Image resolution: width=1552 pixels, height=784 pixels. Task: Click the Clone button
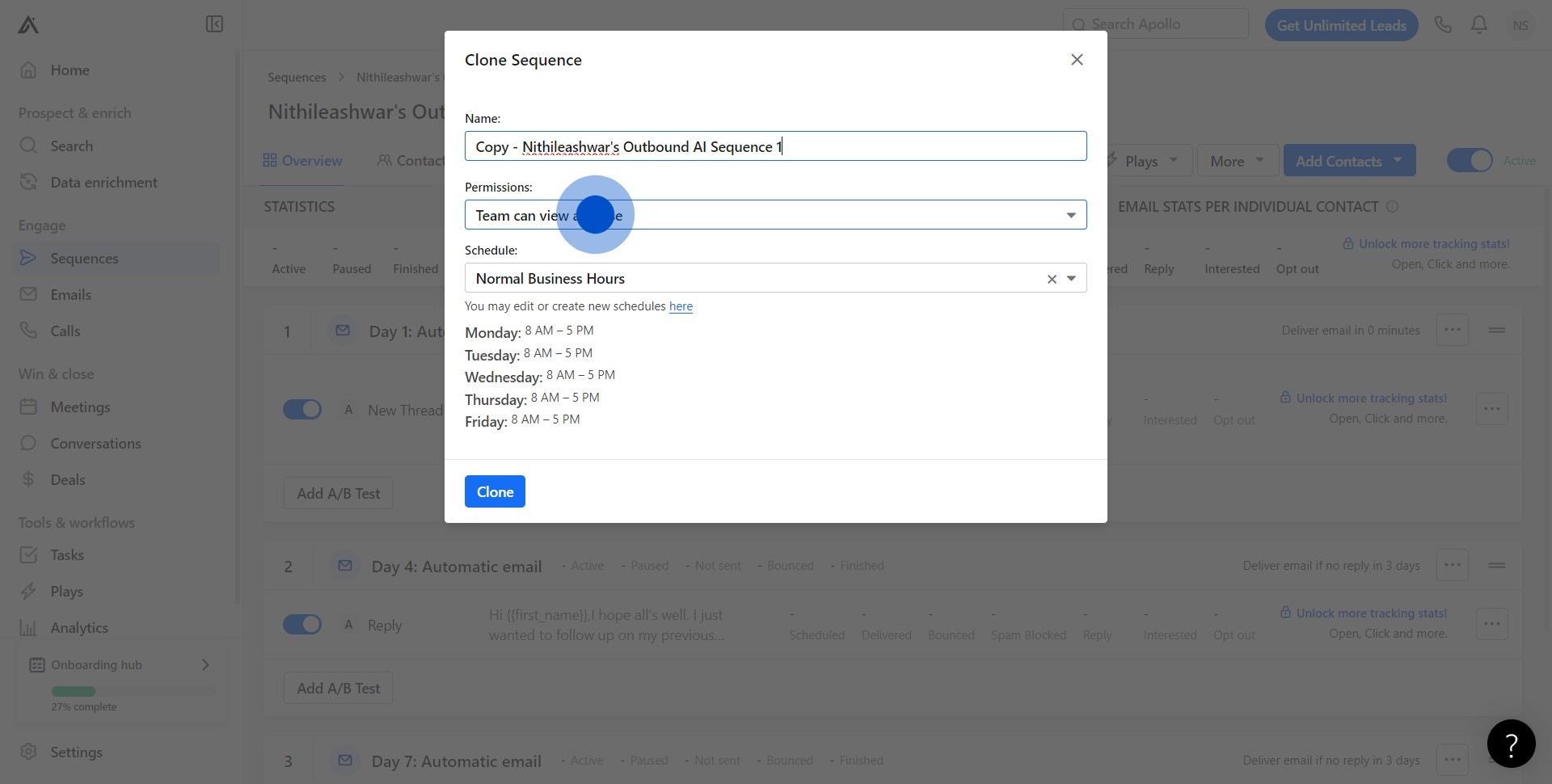click(x=495, y=491)
